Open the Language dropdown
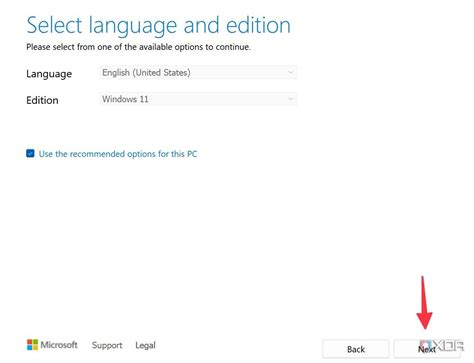Viewport: 474px width, 363px height. coord(198,72)
